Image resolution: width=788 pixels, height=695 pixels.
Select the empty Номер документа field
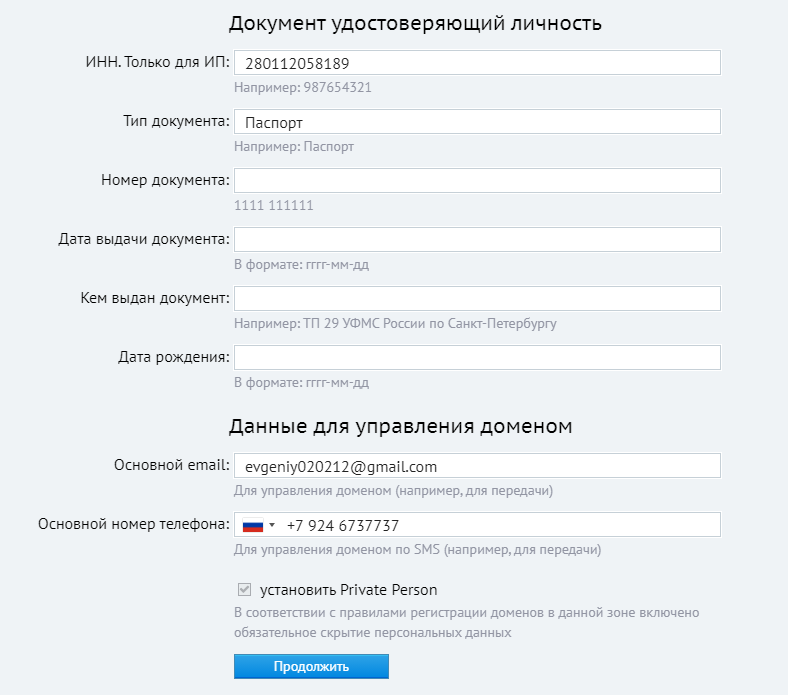click(x=477, y=181)
